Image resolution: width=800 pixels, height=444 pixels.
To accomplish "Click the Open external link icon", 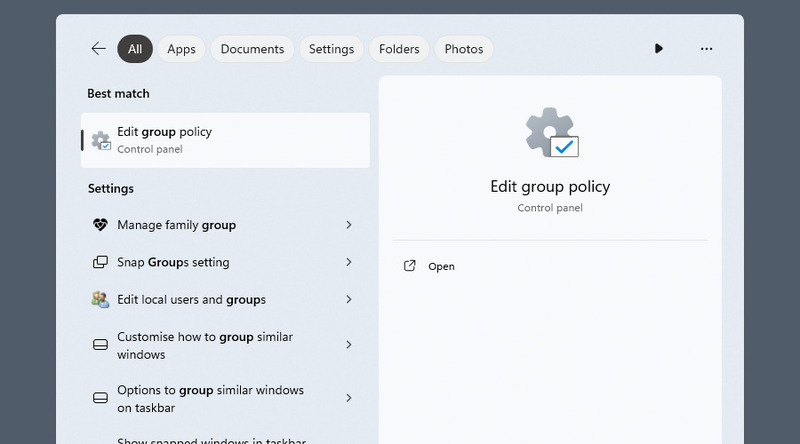I will 409,266.
